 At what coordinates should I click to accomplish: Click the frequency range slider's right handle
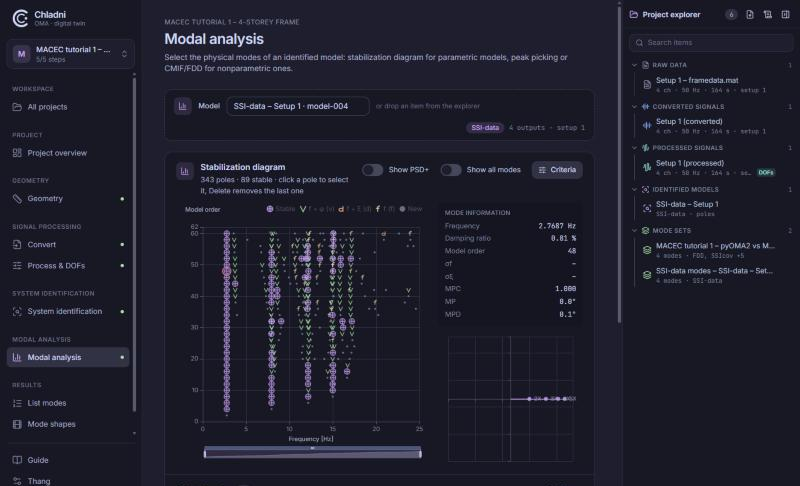pos(420,453)
